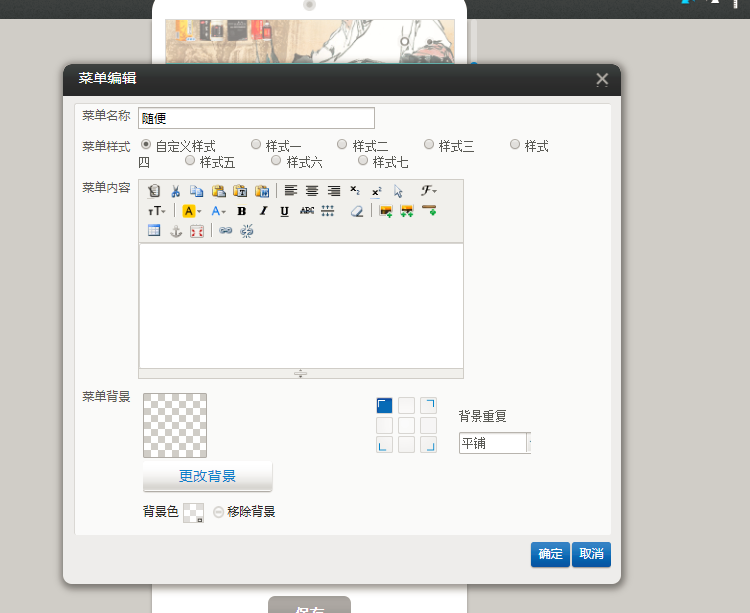Choose the 样式一 radio option

(256, 145)
